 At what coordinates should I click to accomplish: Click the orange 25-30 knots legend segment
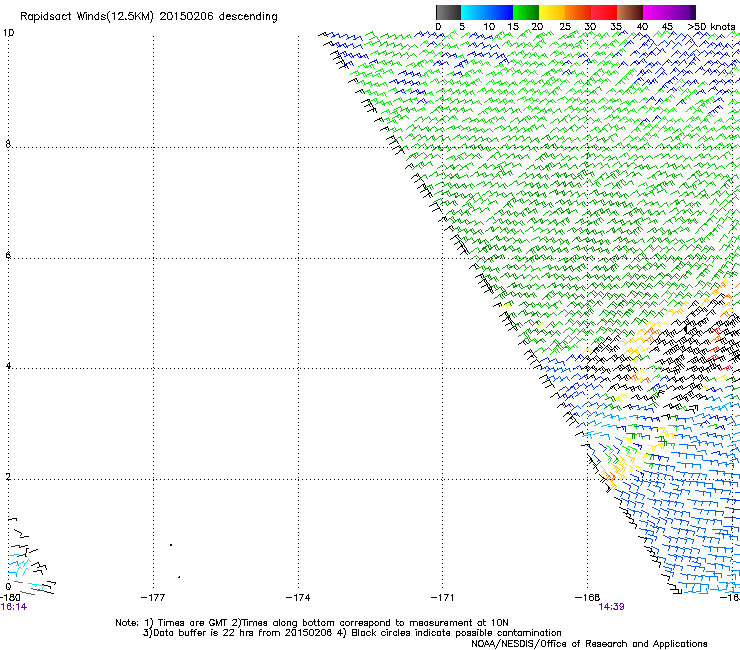pos(578,12)
